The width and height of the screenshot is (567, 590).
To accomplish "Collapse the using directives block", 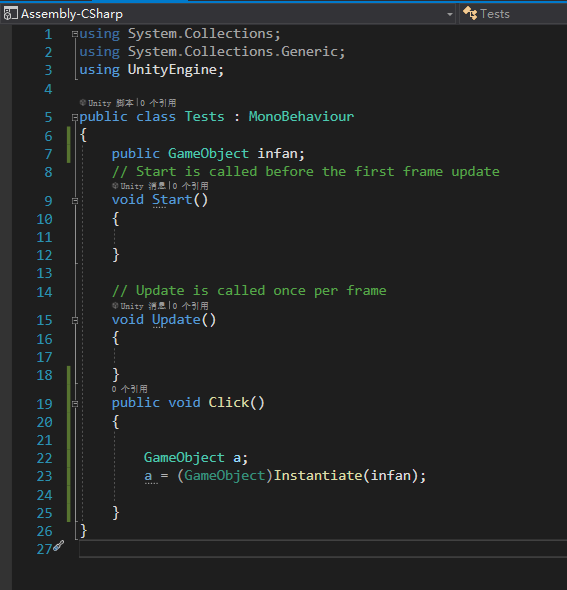I will click(75, 34).
